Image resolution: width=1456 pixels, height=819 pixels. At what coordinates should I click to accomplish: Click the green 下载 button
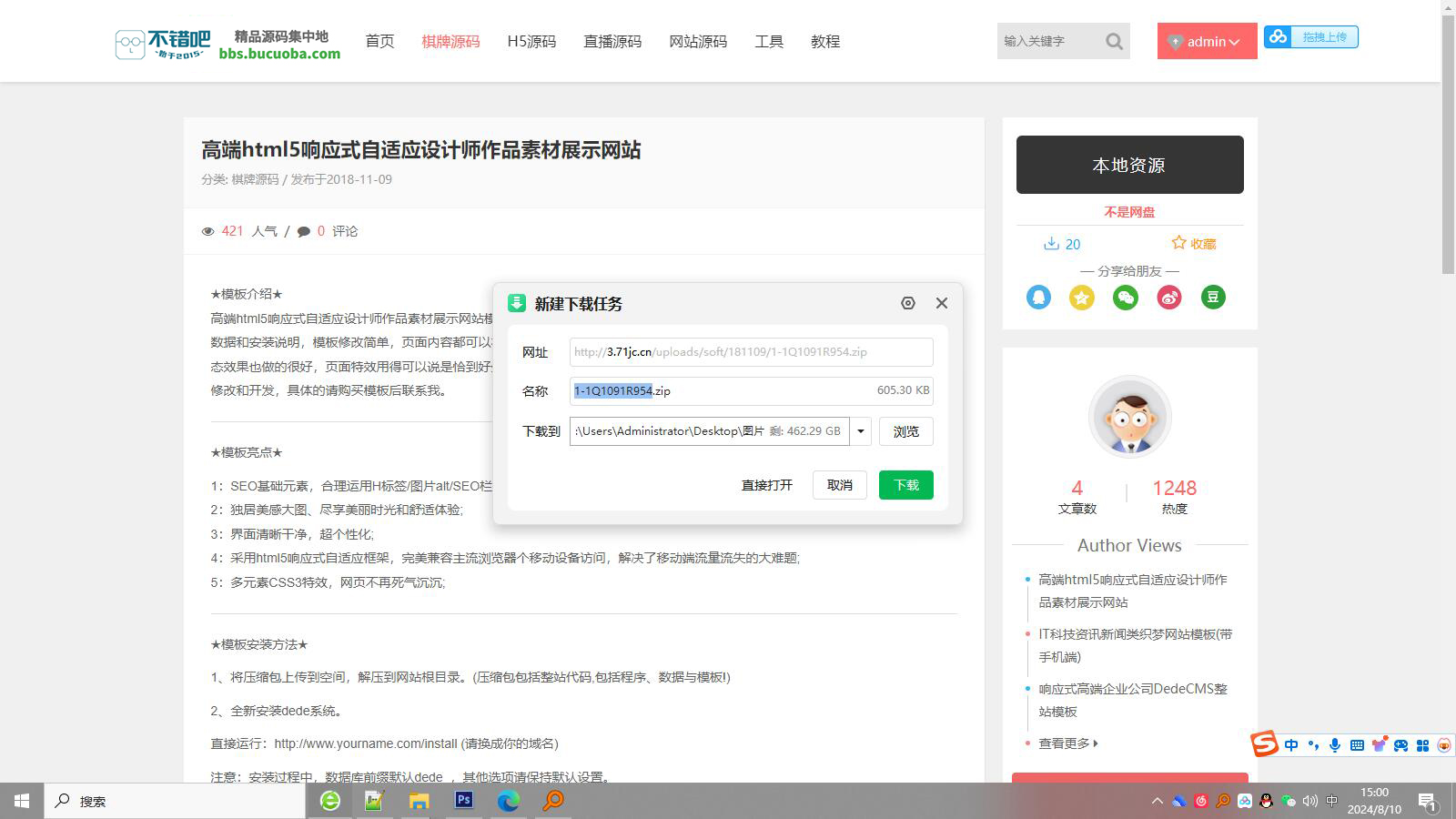coord(905,485)
